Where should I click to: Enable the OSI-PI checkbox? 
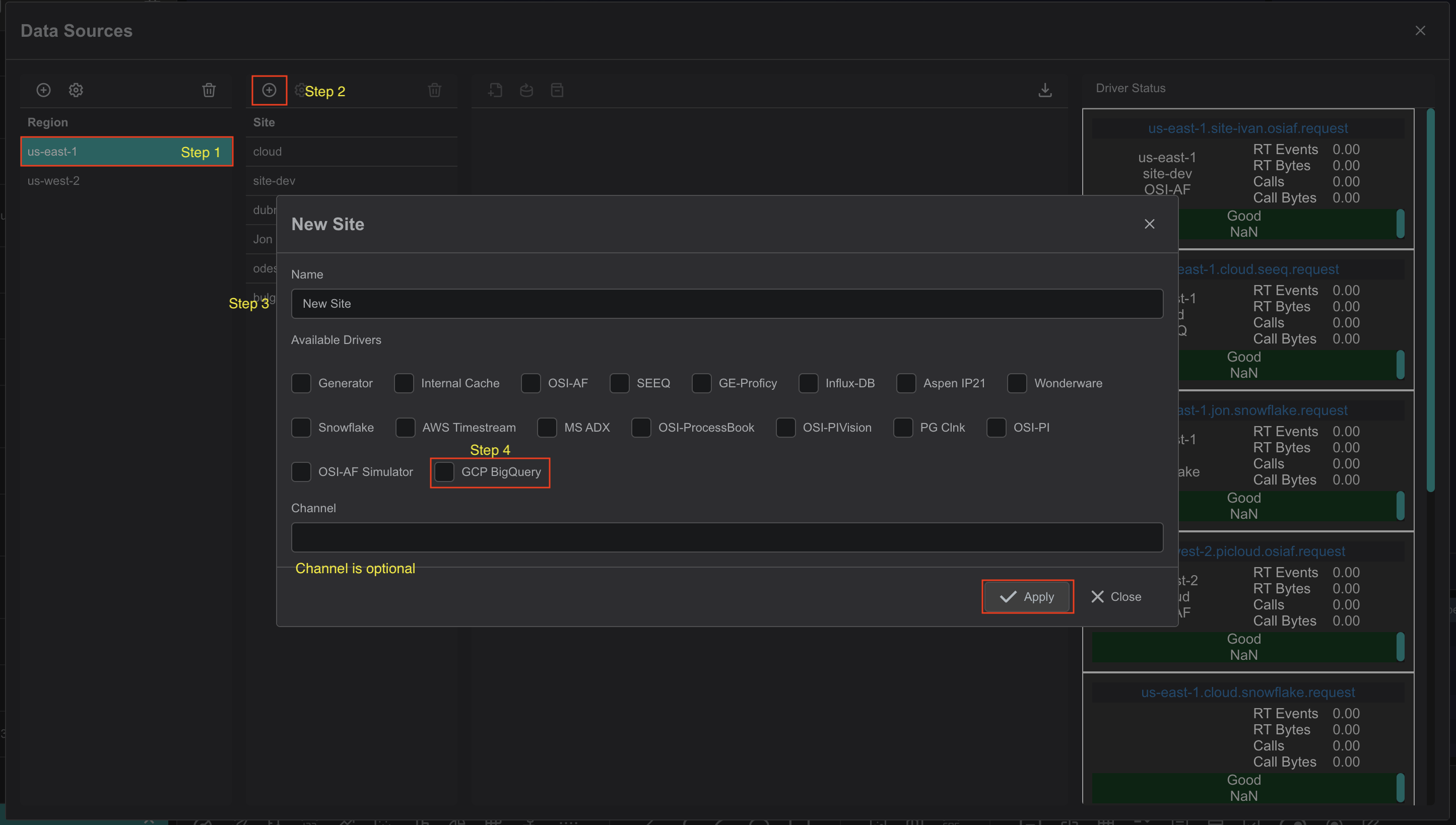point(997,428)
